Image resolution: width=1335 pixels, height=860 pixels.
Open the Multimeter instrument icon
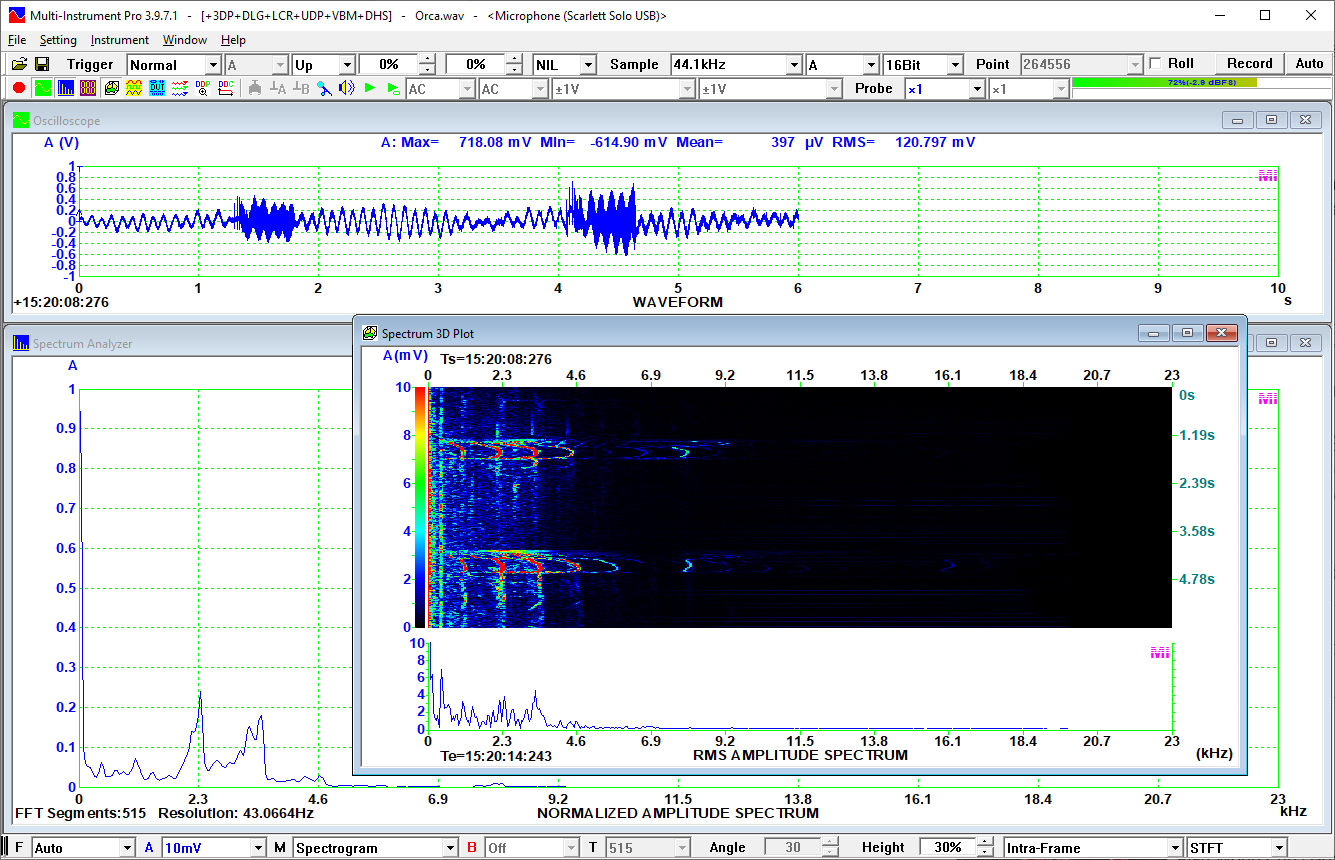(86, 88)
